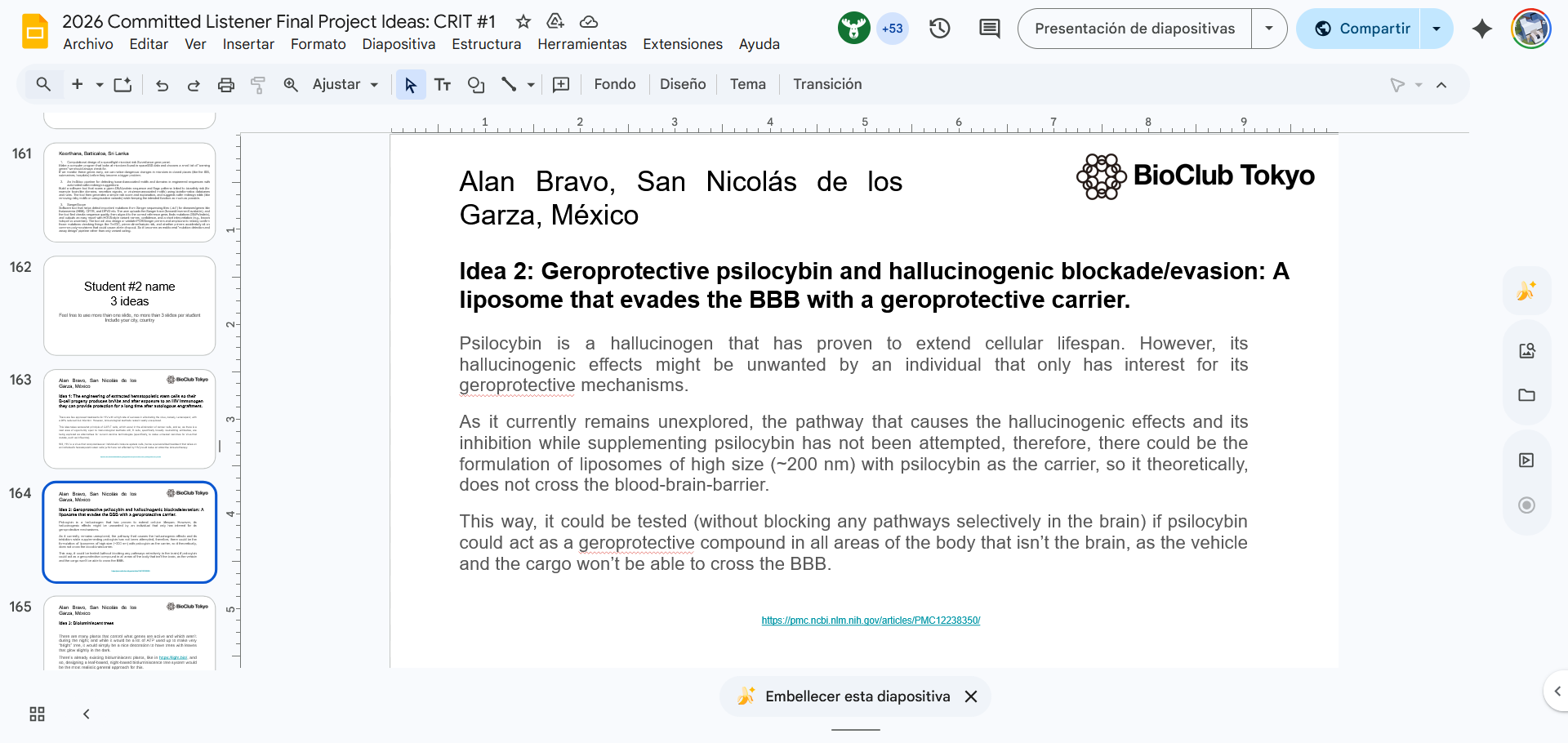The width and height of the screenshot is (1568, 743).
Task: Click the search (lupa) icon in the toolbar
Action: coord(43,84)
